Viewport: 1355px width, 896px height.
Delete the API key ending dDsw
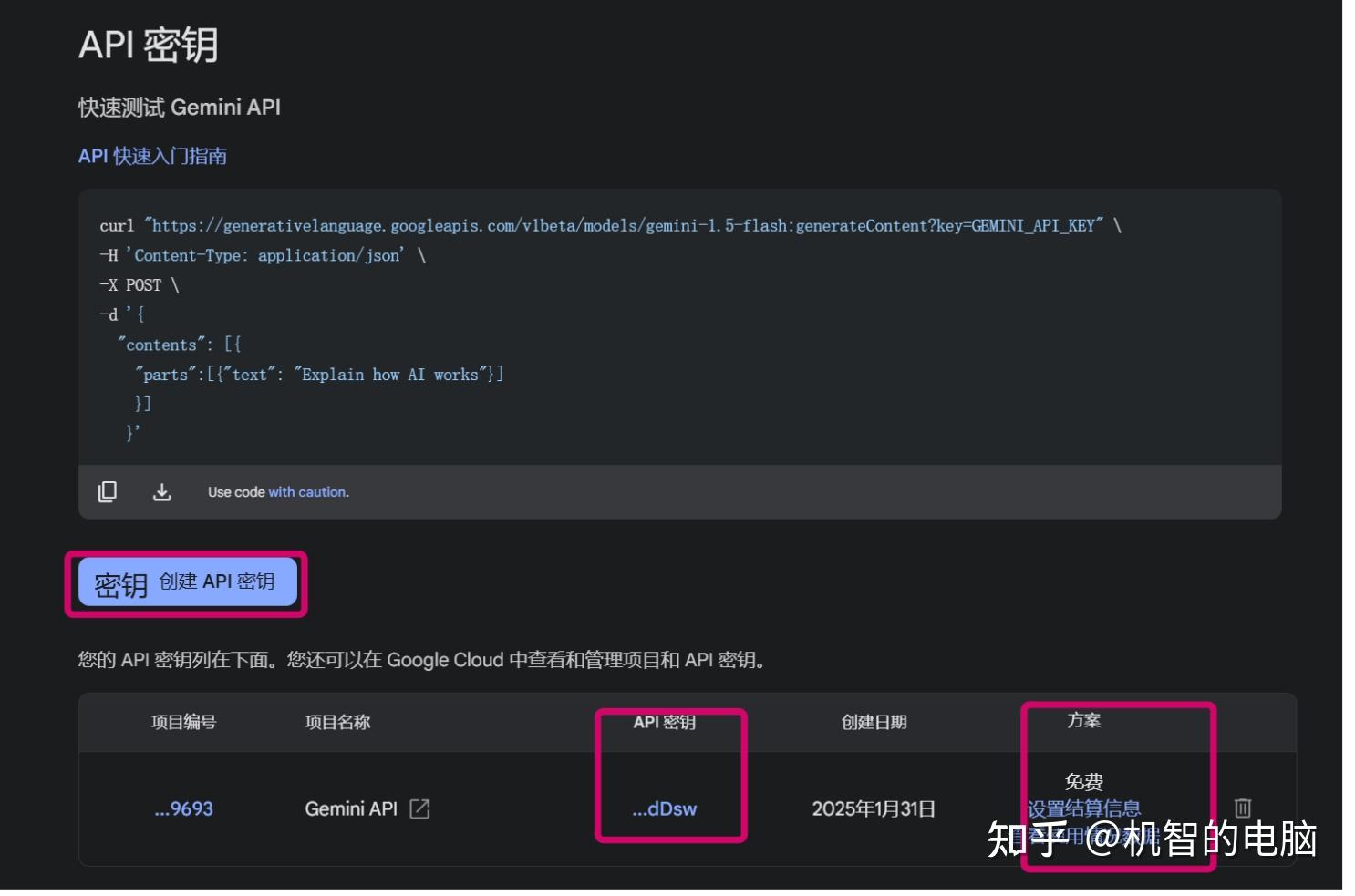(x=1243, y=808)
